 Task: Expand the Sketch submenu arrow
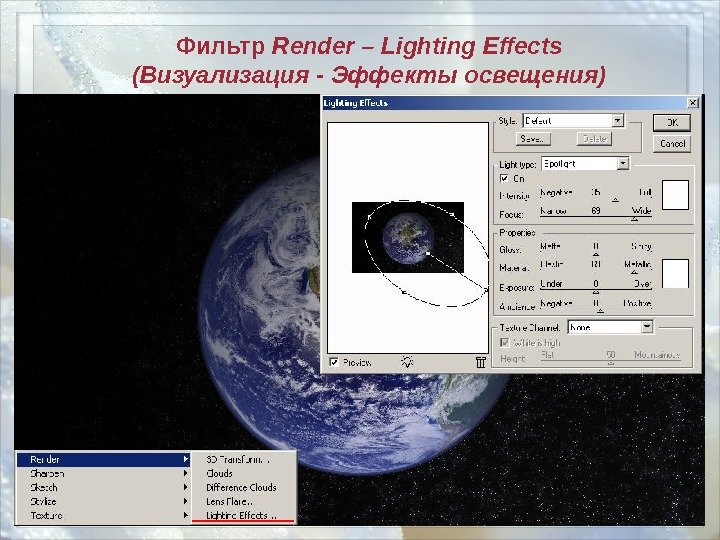(x=185, y=487)
